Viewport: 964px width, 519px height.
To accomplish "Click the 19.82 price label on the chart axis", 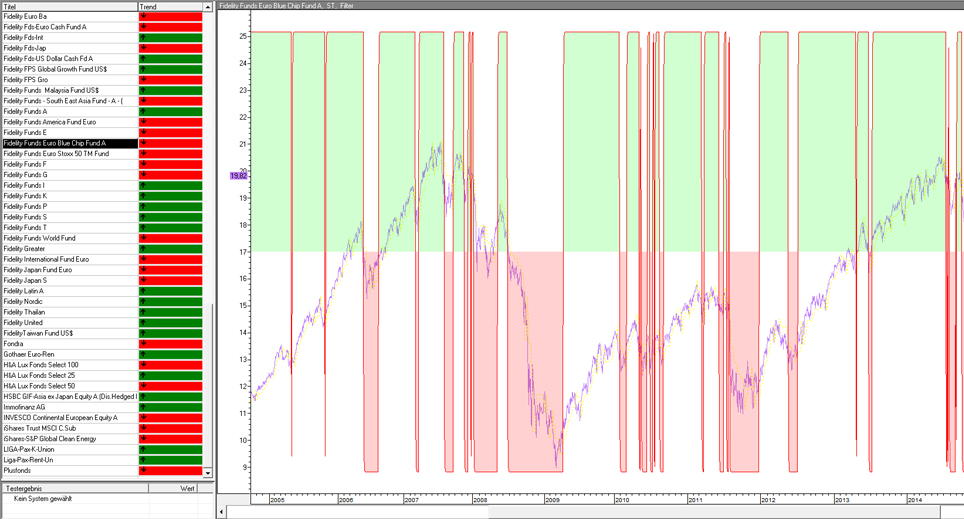I will [x=238, y=176].
